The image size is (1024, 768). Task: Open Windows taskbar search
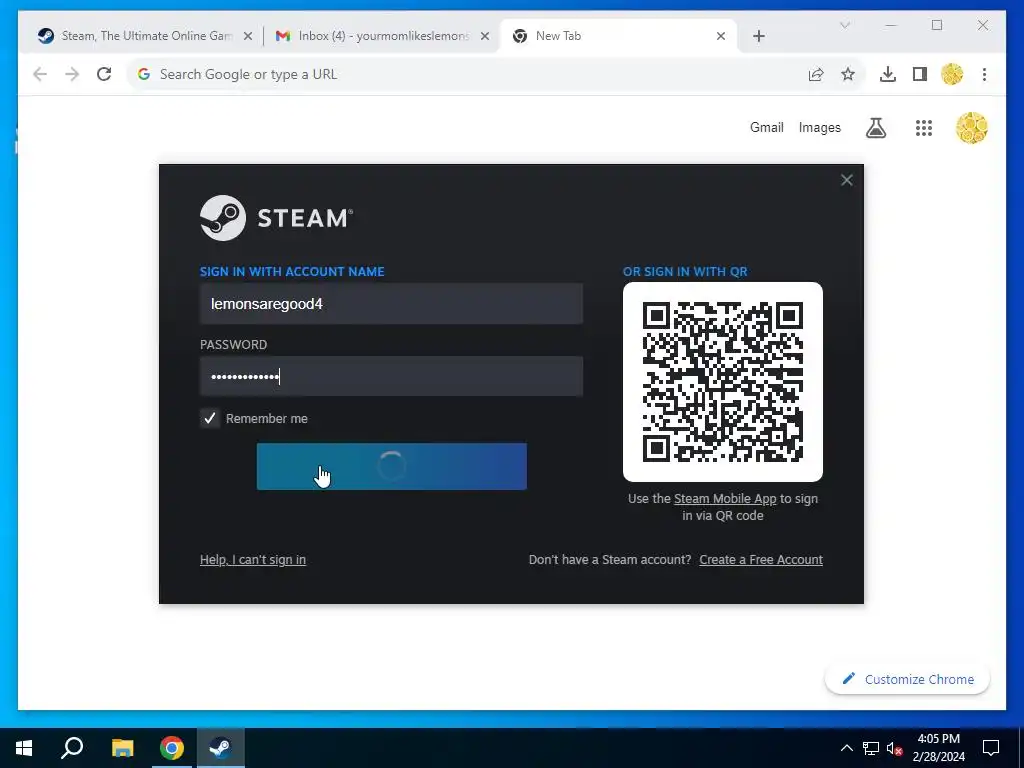point(72,748)
